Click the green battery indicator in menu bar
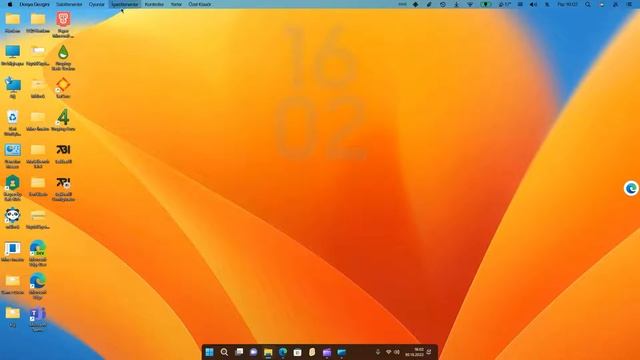Viewport: 640px width, 360px height. click(x=486, y=4)
